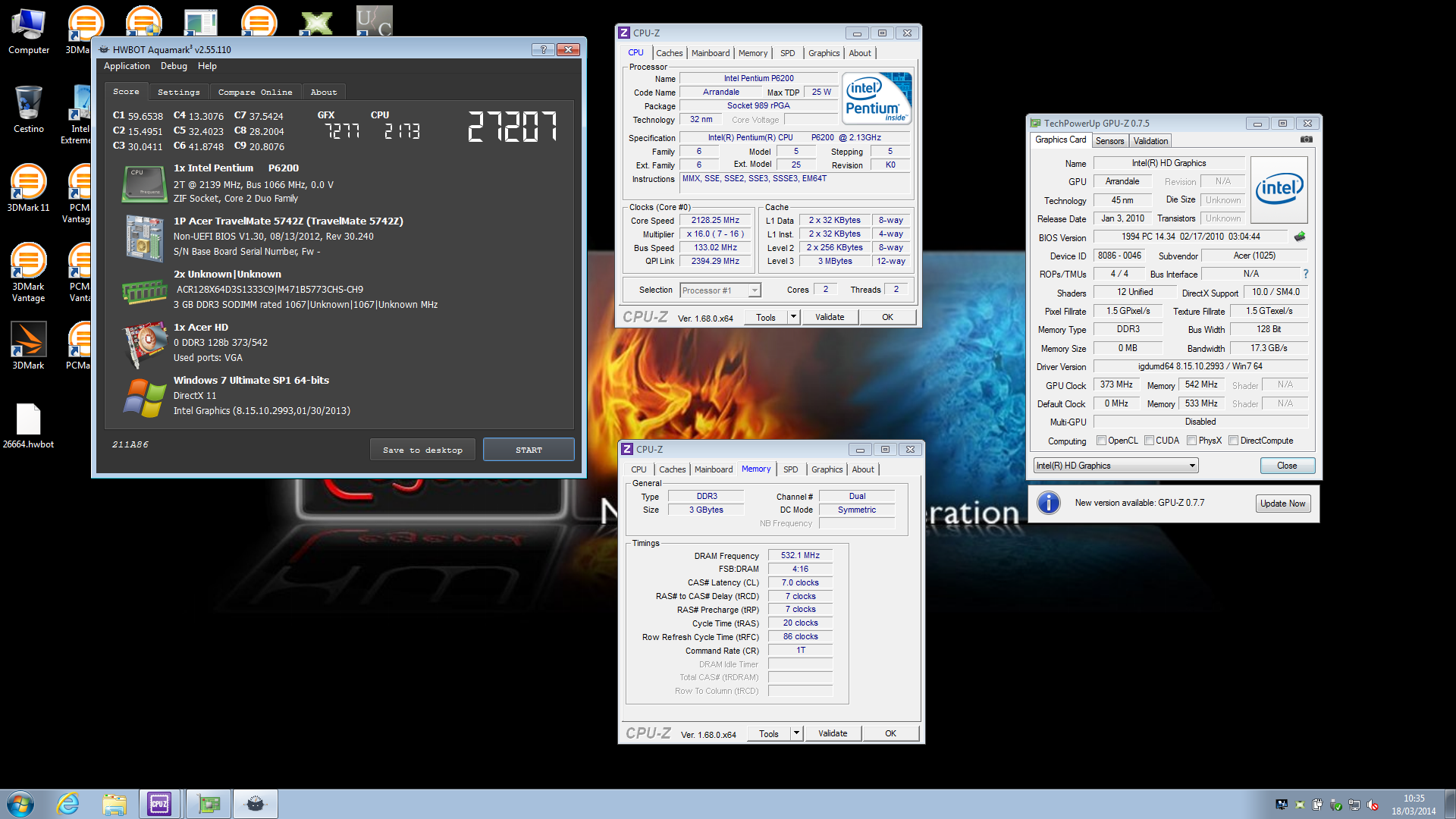1456x819 pixels.
Task: Switch to the Sensors tab in GPU-Z
Action: 1109,141
